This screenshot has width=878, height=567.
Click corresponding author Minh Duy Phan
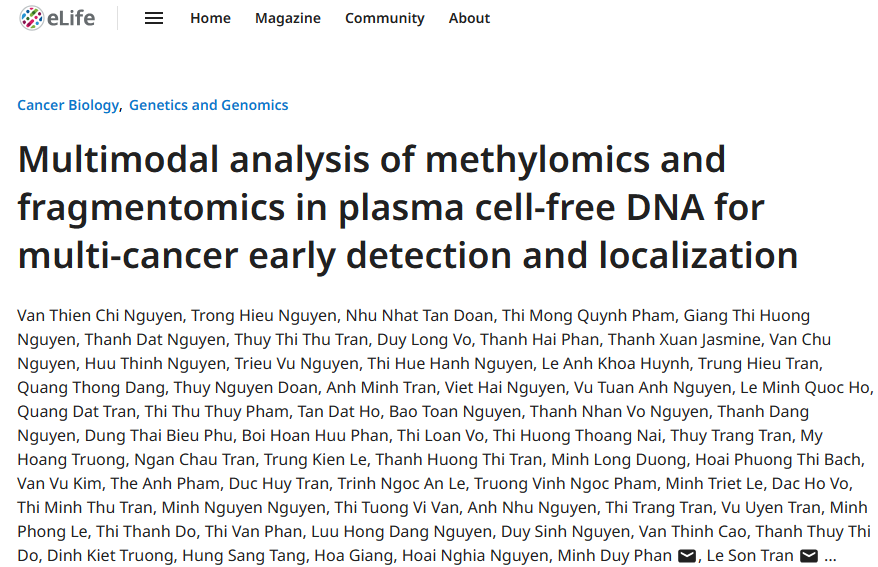(x=614, y=556)
